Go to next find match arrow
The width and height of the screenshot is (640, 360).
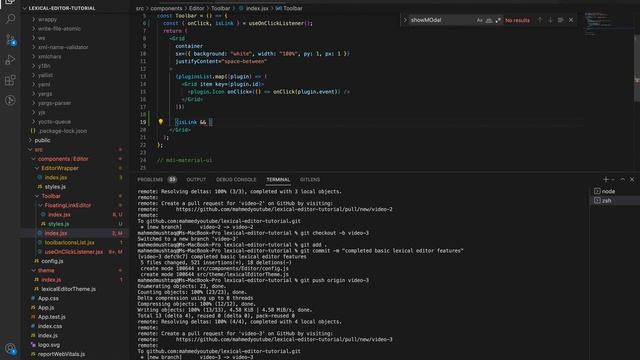(550, 20)
